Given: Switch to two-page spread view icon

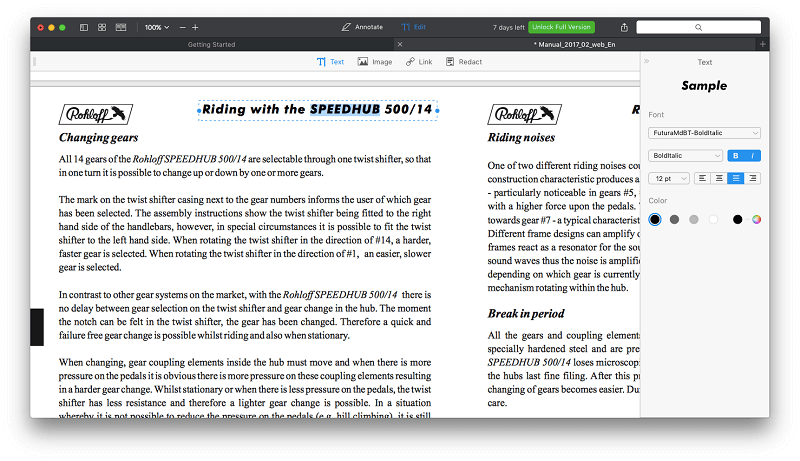Looking at the screenshot, I should [x=121, y=27].
